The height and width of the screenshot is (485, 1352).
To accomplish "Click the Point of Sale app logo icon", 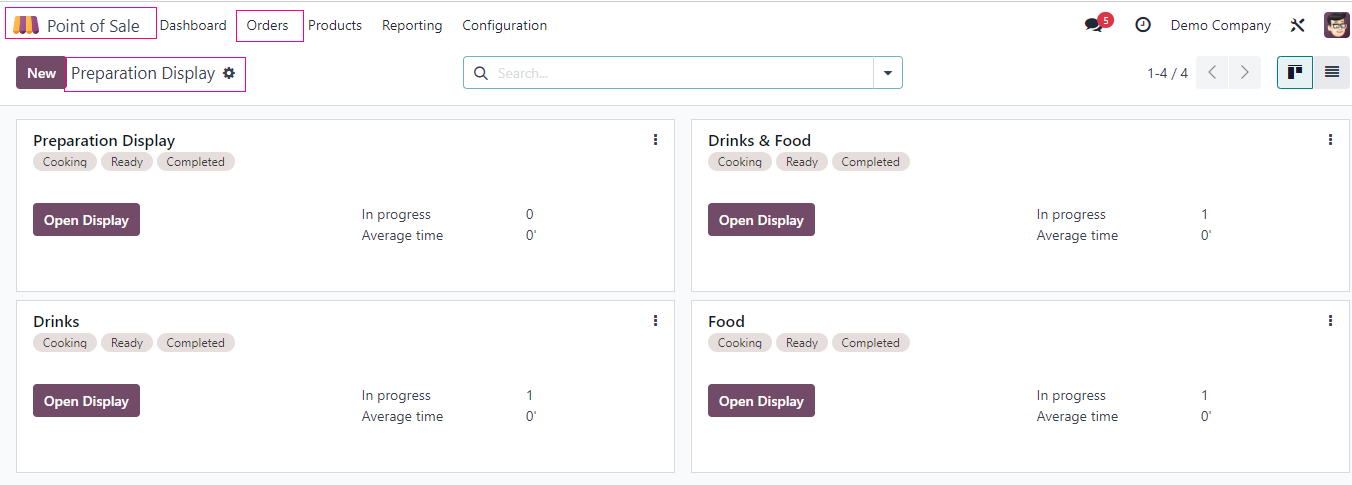I will 26,25.
